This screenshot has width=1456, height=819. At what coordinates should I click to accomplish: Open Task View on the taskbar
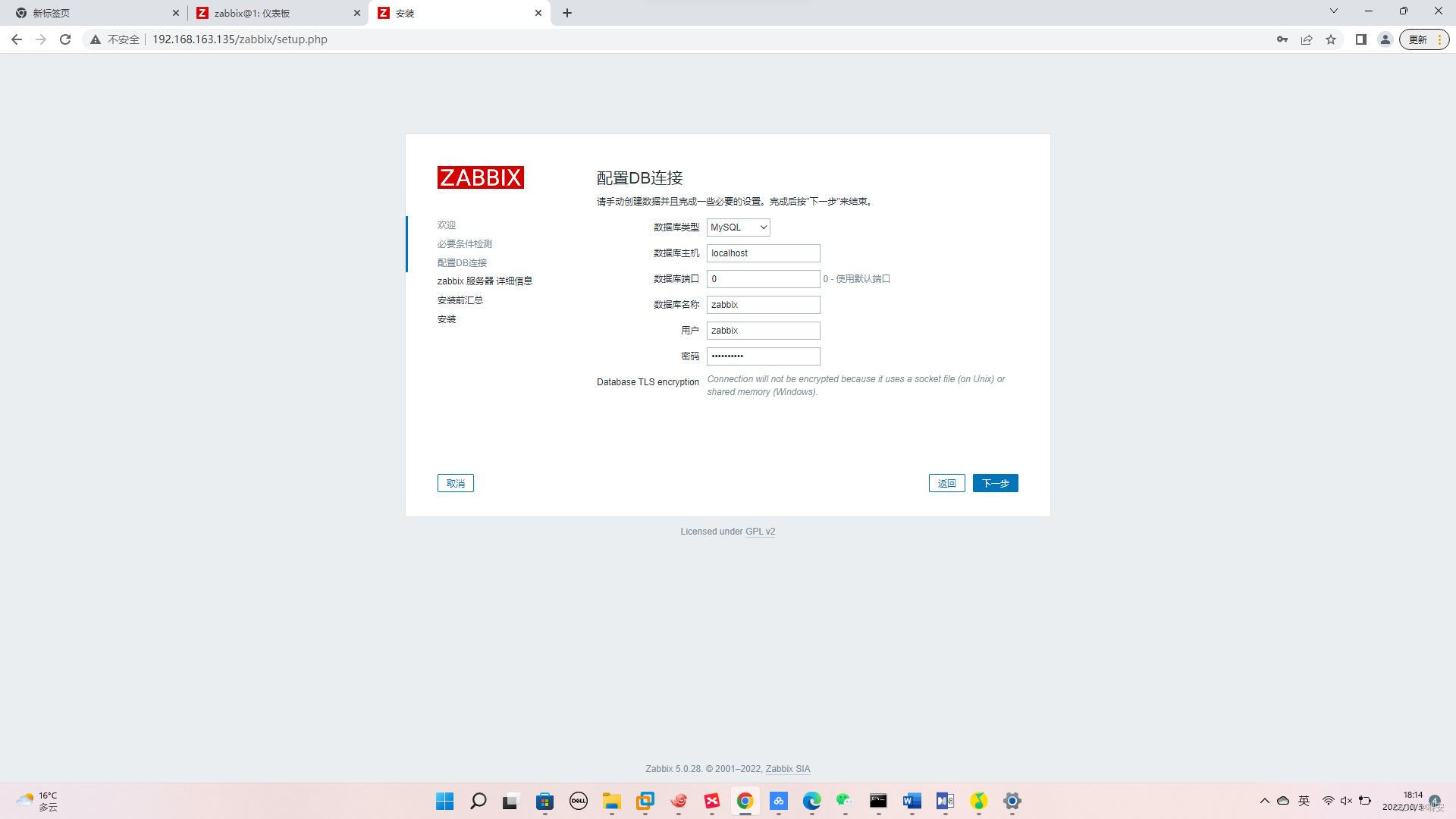(510, 801)
